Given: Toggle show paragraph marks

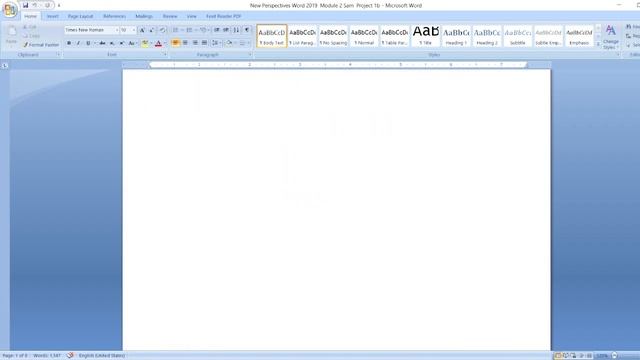Looking at the screenshot, I should (x=247, y=30).
